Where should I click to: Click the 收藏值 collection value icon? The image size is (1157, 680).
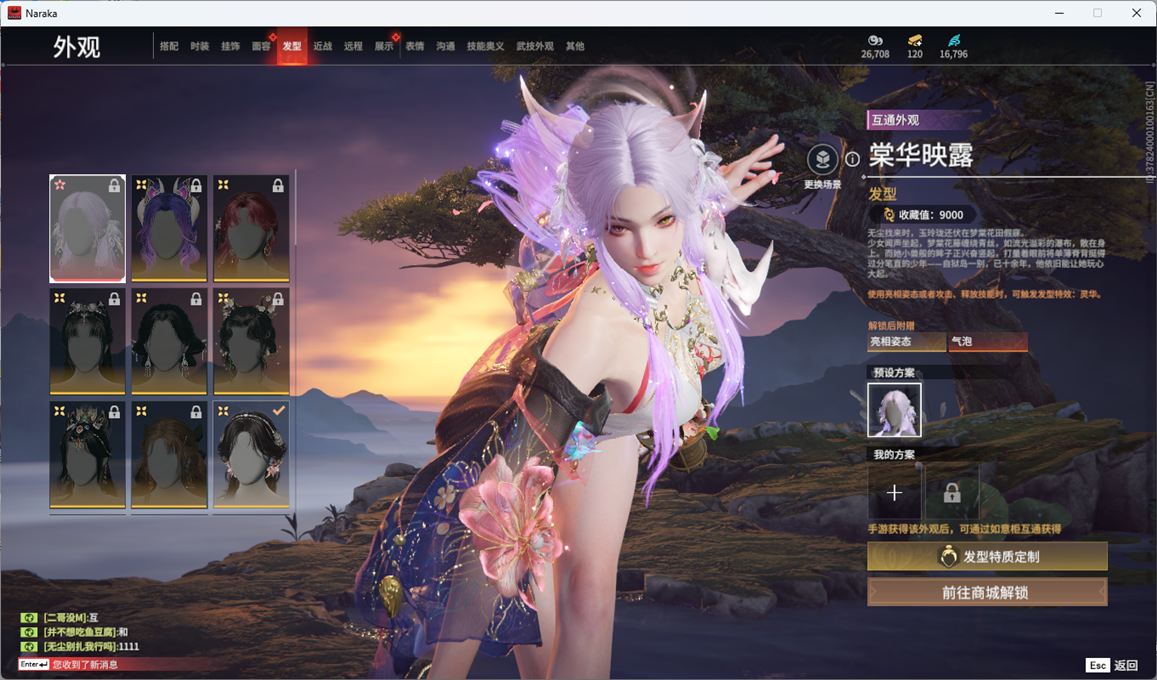coord(889,215)
